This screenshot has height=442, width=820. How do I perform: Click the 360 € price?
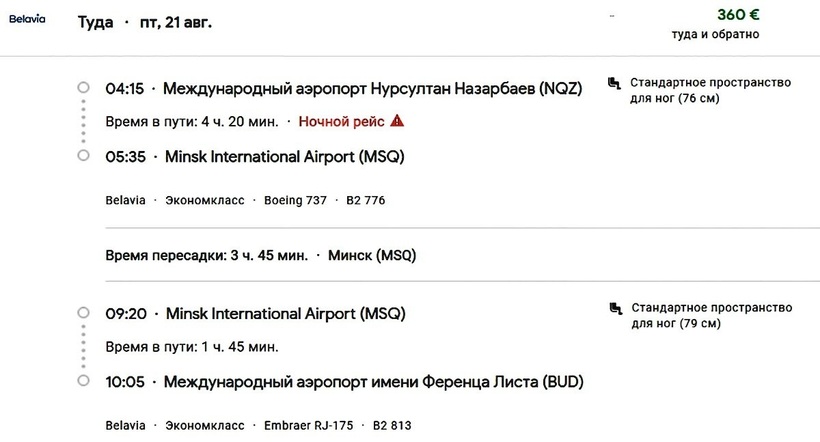pyautogui.click(x=738, y=15)
